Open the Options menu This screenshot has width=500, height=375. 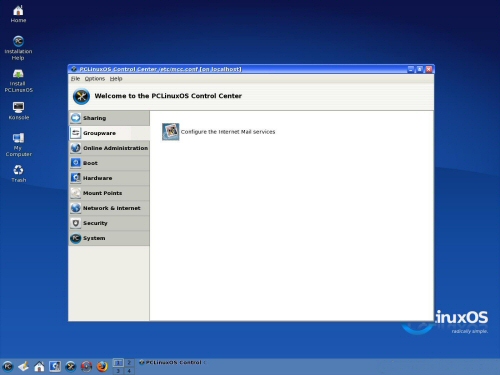point(95,79)
